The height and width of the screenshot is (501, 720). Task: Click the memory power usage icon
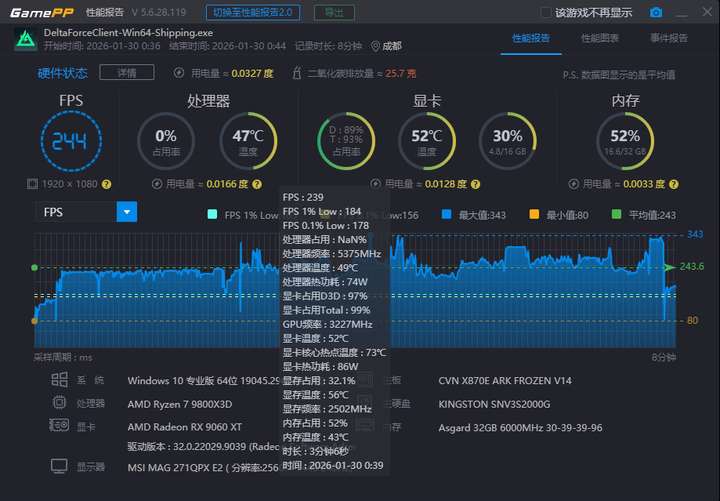click(574, 184)
